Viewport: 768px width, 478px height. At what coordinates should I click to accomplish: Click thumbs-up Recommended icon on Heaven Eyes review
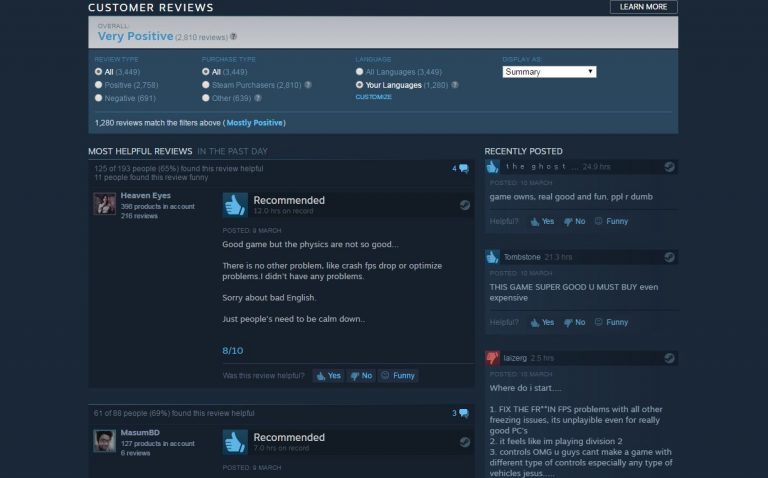click(235, 205)
